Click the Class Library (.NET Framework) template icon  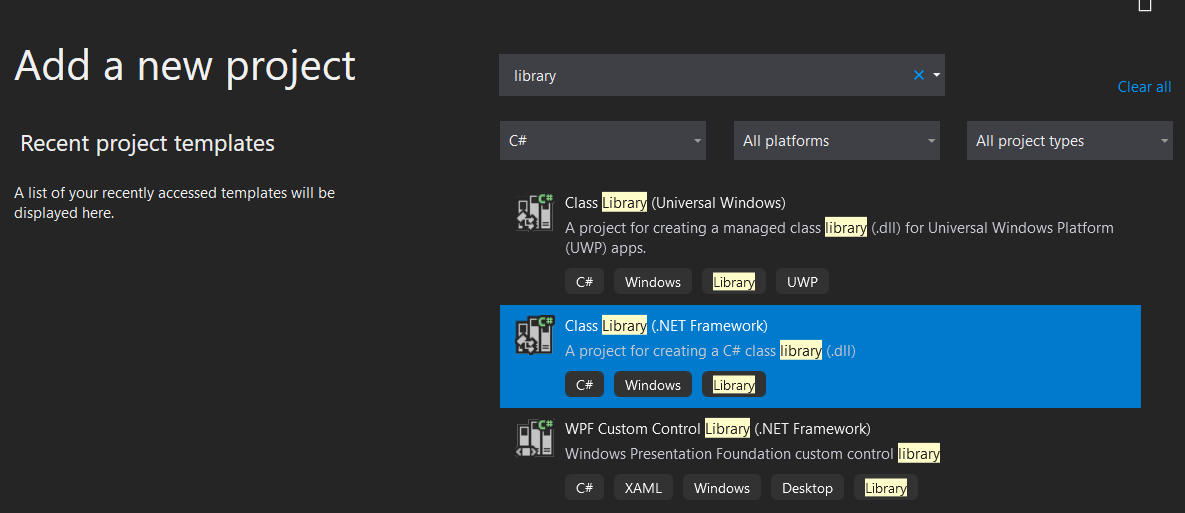pos(535,335)
